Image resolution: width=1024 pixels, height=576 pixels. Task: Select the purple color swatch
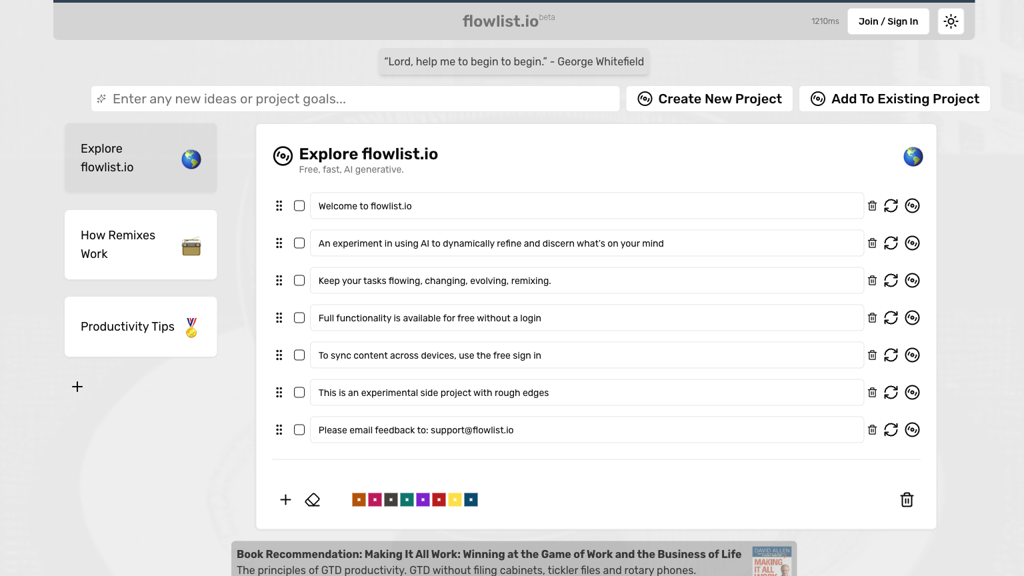click(x=423, y=499)
